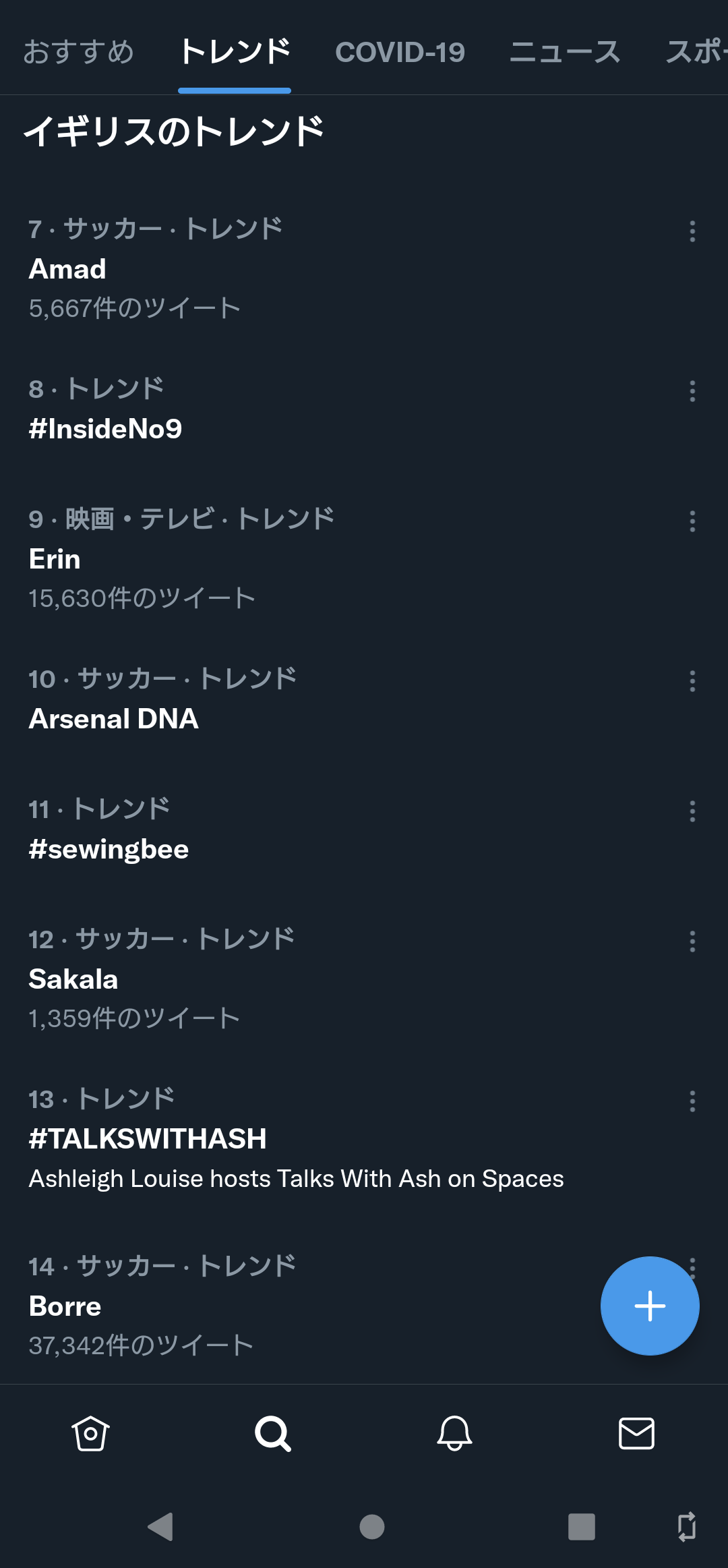Open the Home tab icon
This screenshot has height=1568, width=728.
coord(90,1433)
